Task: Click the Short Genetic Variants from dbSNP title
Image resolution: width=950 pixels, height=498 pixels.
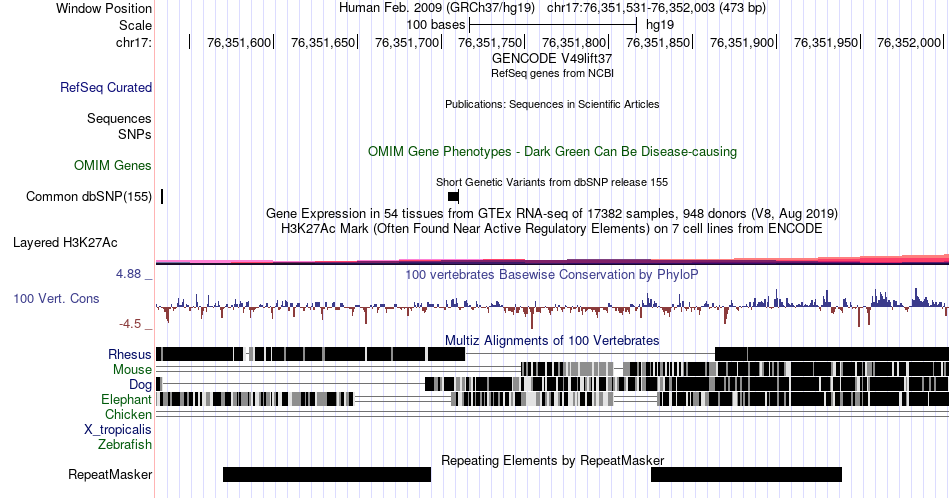Action: pos(552,182)
